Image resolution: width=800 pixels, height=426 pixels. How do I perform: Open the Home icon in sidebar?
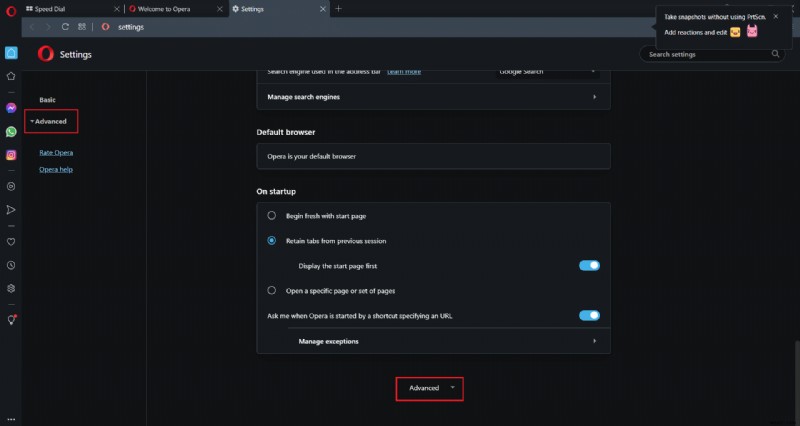pyautogui.click(x=11, y=53)
